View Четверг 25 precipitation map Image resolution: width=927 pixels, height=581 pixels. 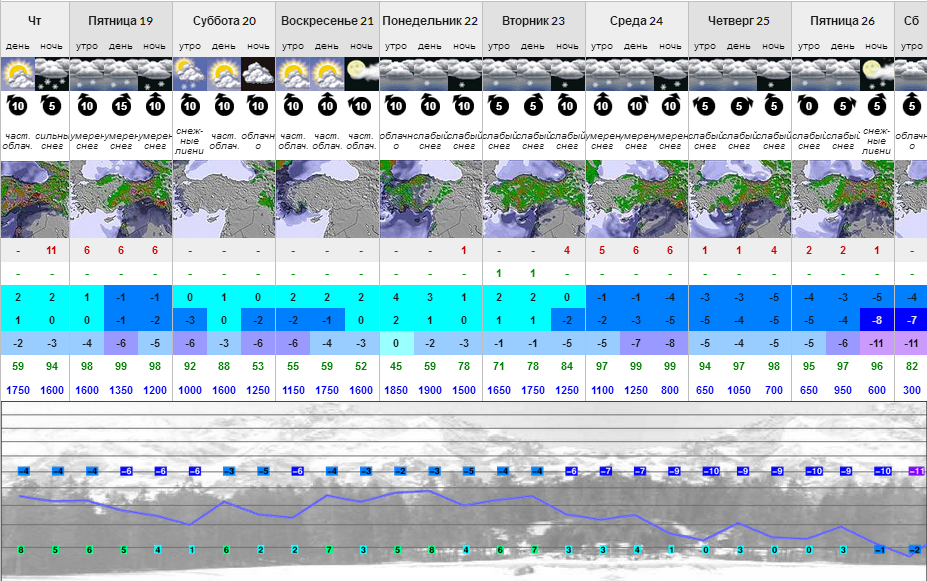740,199
